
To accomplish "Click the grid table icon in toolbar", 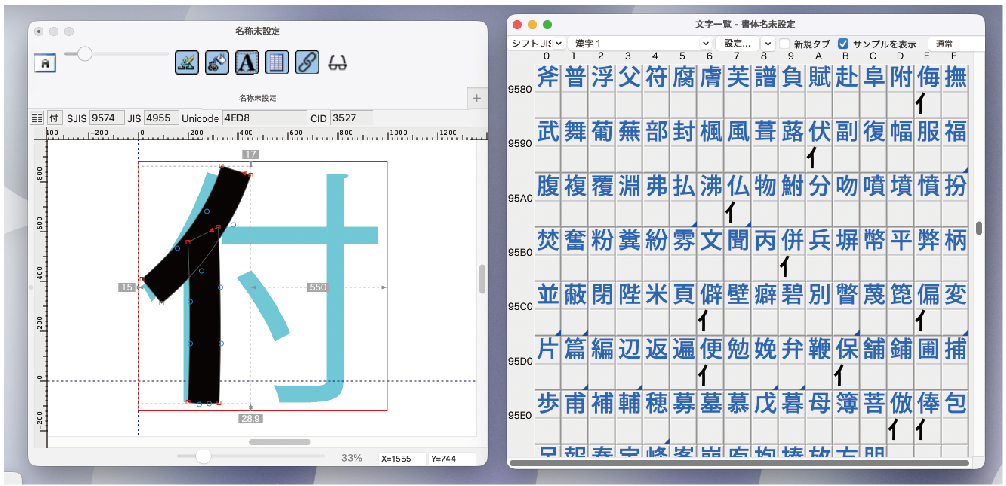I will point(276,62).
